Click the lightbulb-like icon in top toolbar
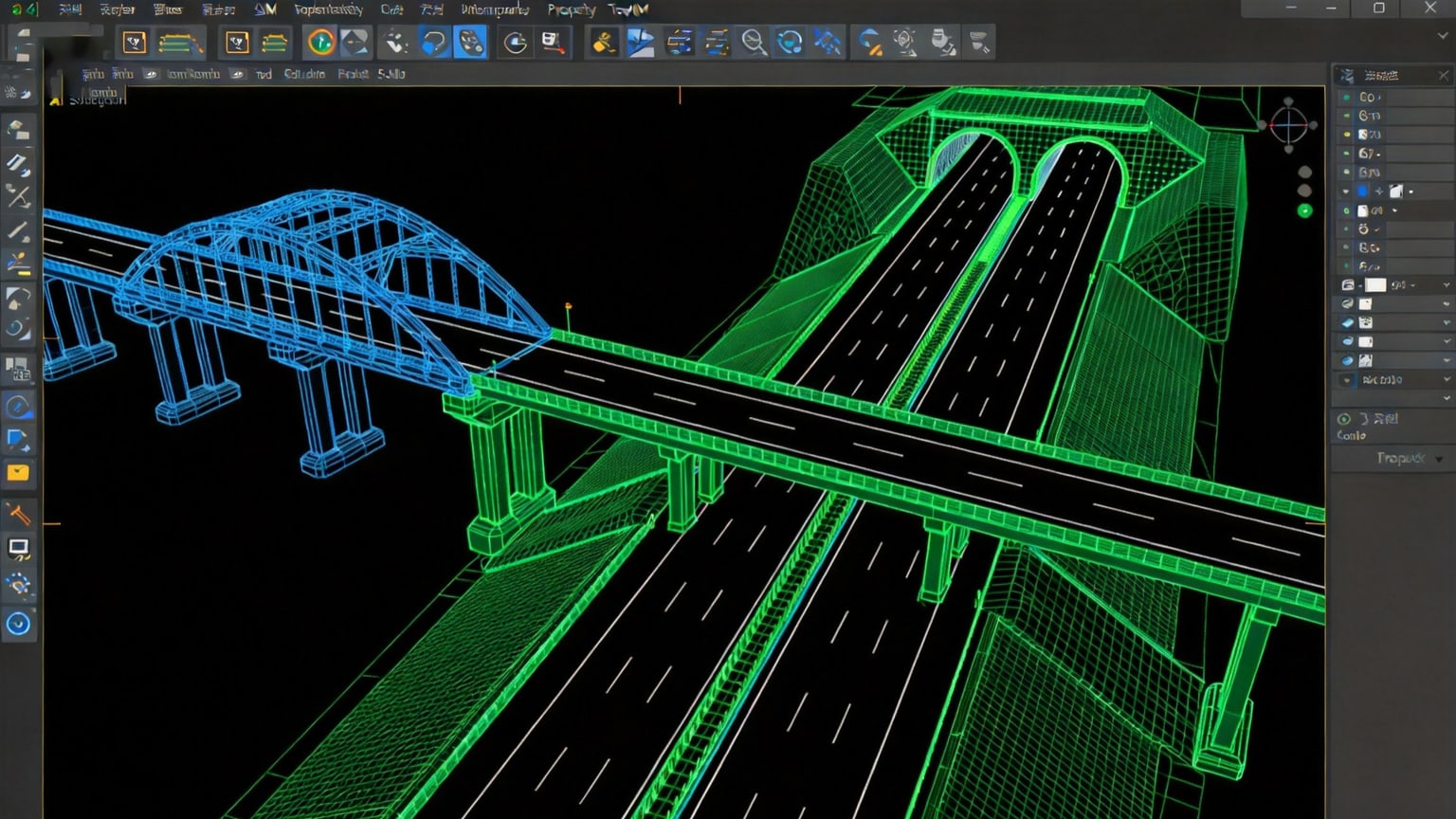 point(905,43)
